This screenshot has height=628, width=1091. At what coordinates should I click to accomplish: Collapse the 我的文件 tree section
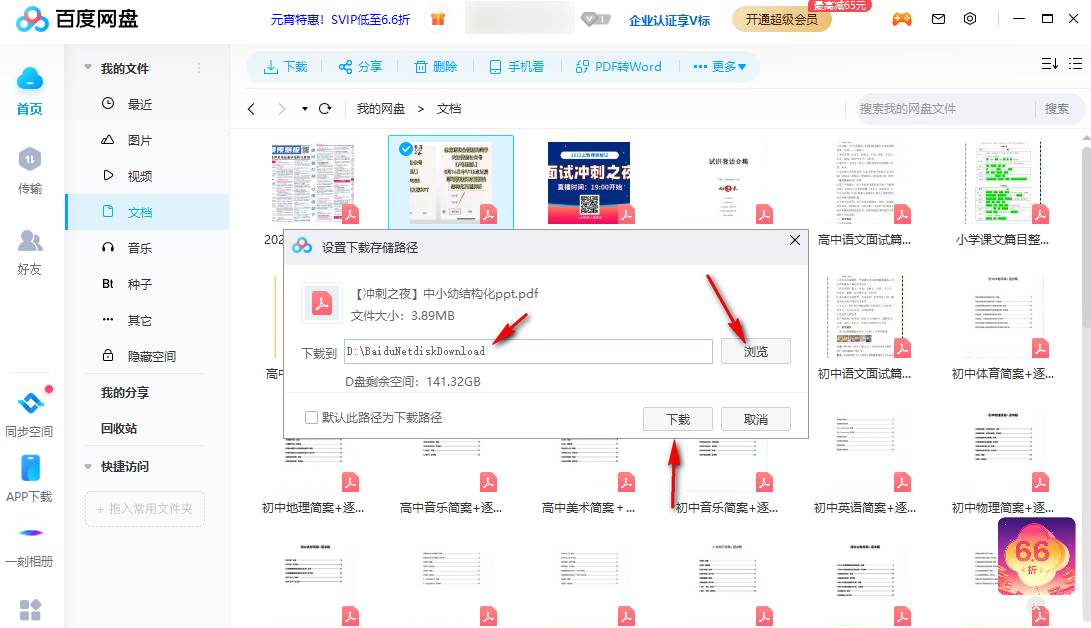[x=88, y=67]
